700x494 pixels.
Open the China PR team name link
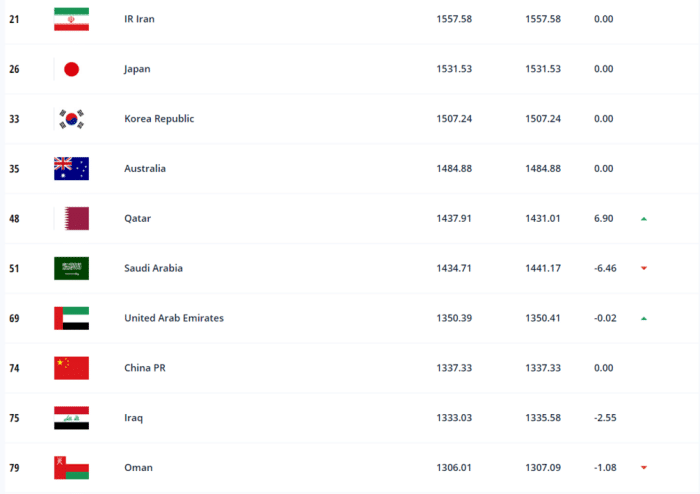pyautogui.click(x=145, y=368)
